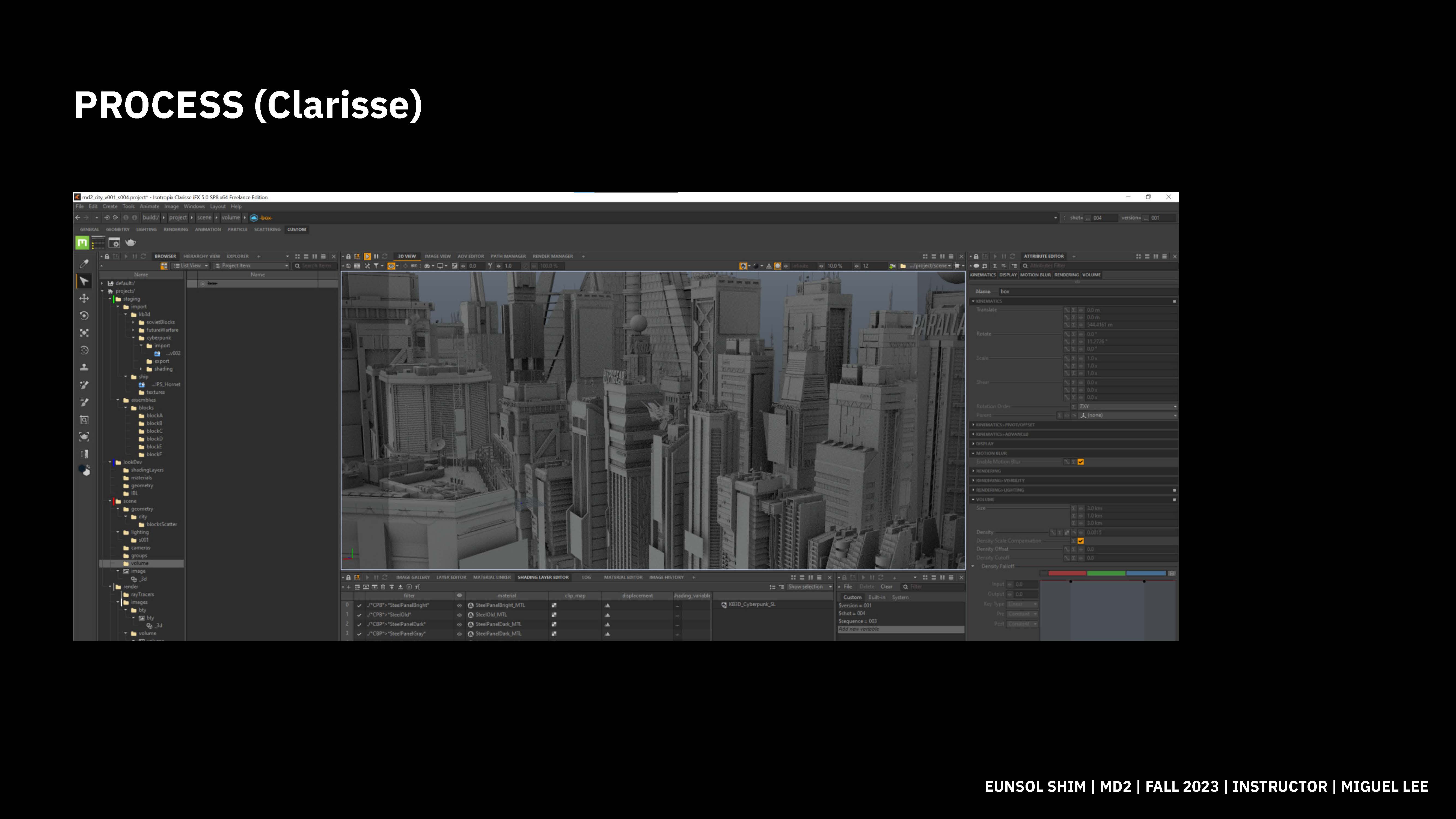Screen dimensions: 1456x819
Task: Toggle HUD display in 3D view
Action: pos(414,266)
